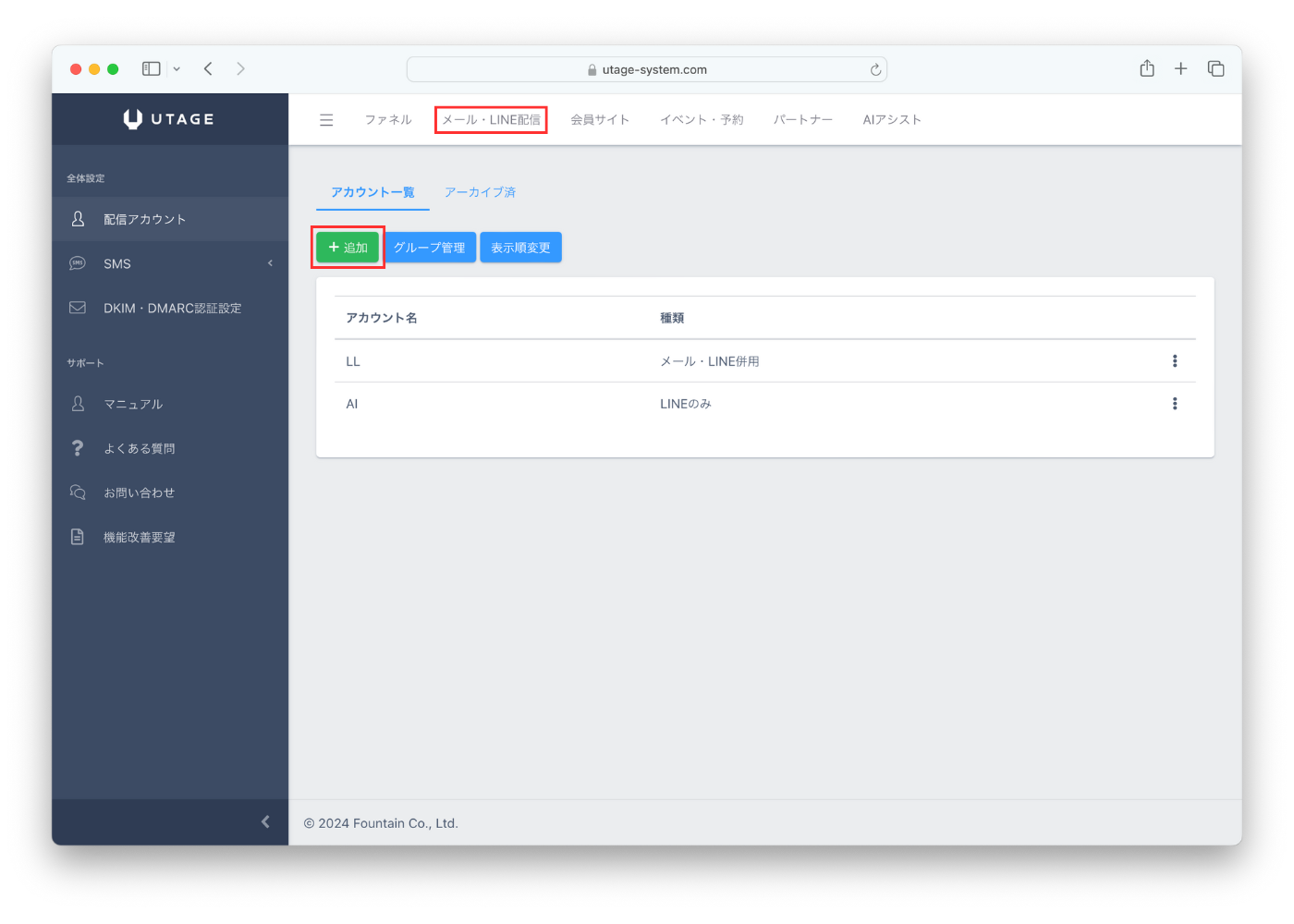Expand the SMS submenu chevron

270,263
